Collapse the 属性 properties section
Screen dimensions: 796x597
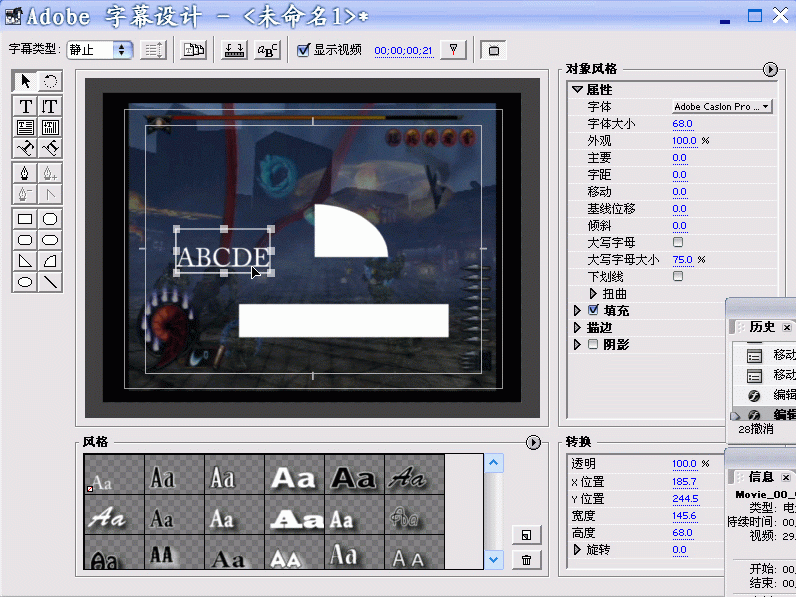[x=577, y=89]
